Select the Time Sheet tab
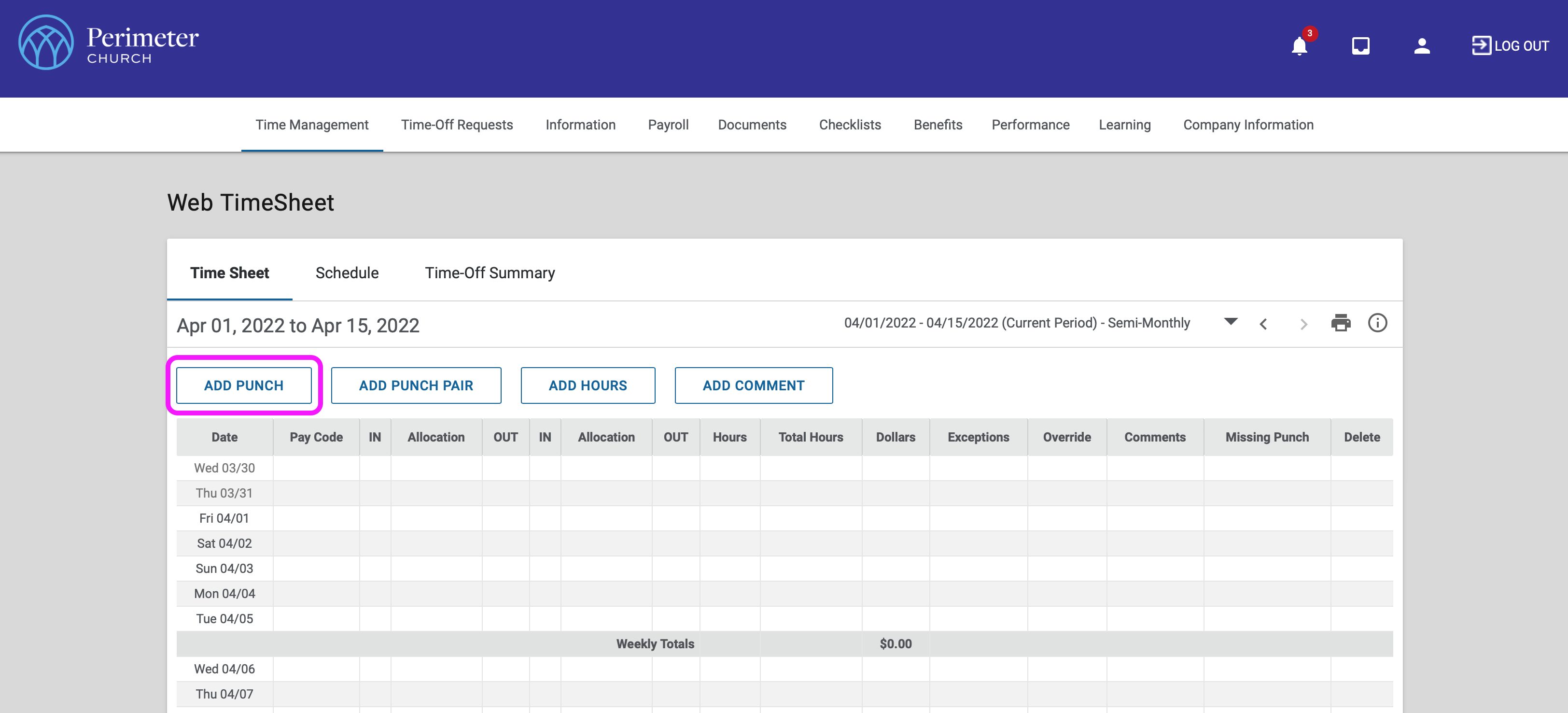 (x=229, y=273)
